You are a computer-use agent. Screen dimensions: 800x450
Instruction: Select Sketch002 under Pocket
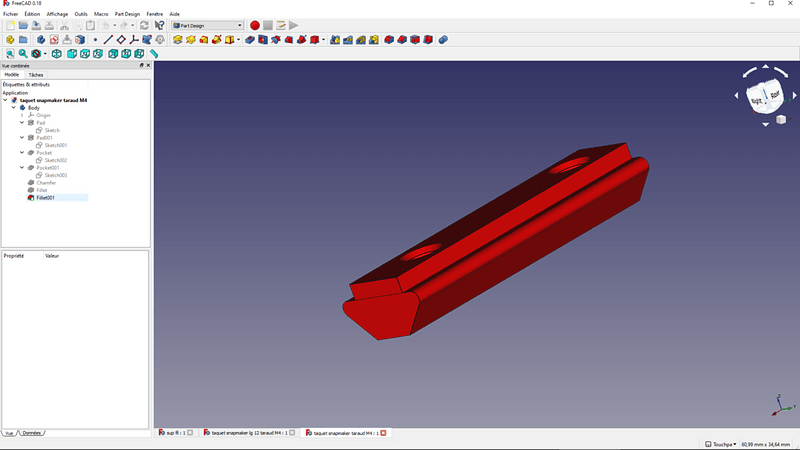pyautogui.click(x=56, y=160)
